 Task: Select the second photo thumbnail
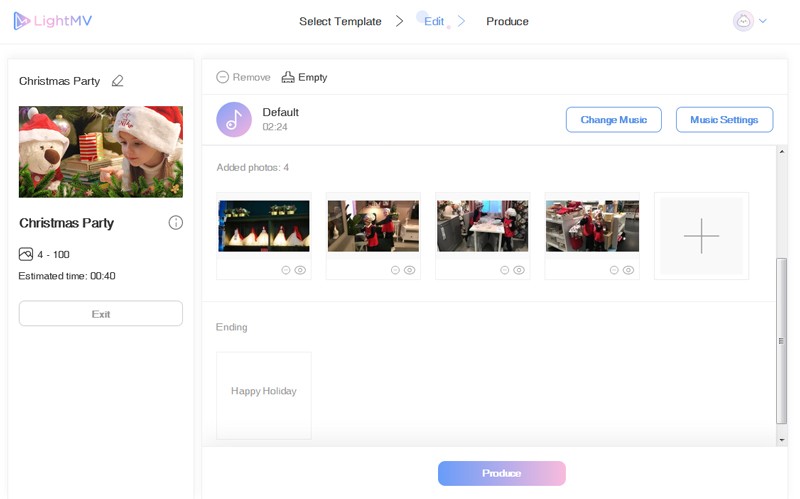point(373,226)
